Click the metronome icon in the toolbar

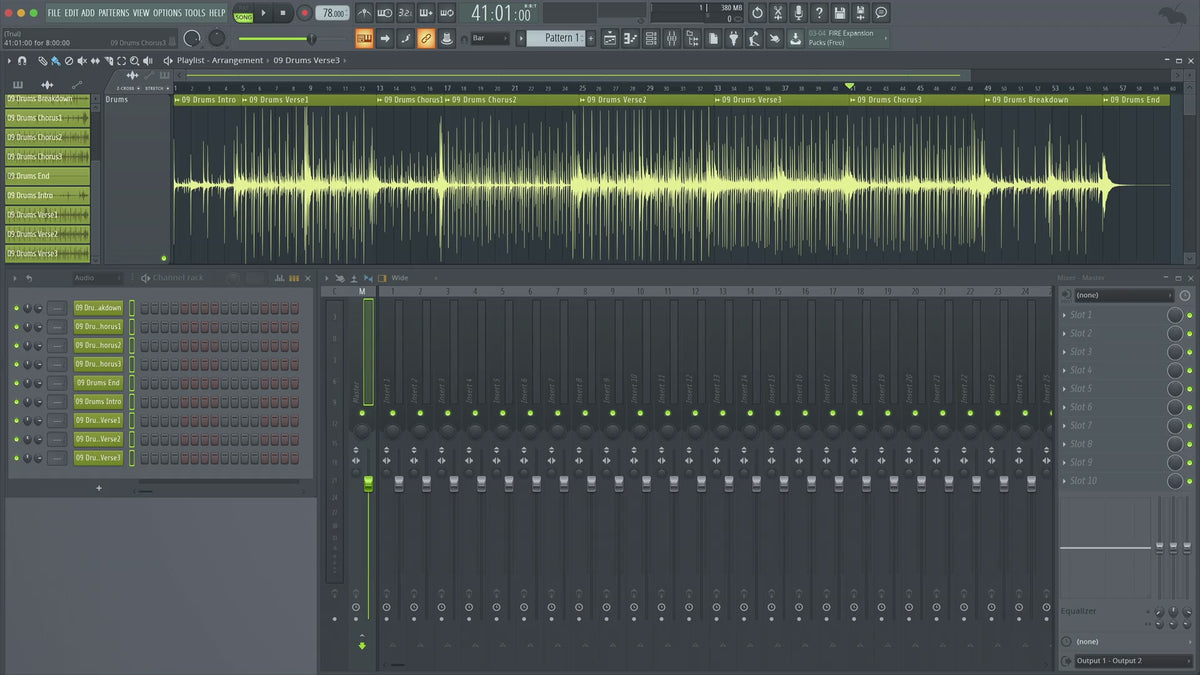[364, 13]
